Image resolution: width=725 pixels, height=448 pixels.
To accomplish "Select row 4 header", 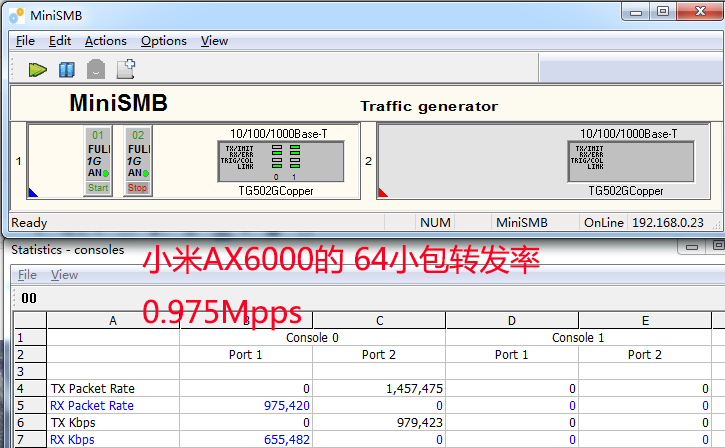I will [30, 388].
